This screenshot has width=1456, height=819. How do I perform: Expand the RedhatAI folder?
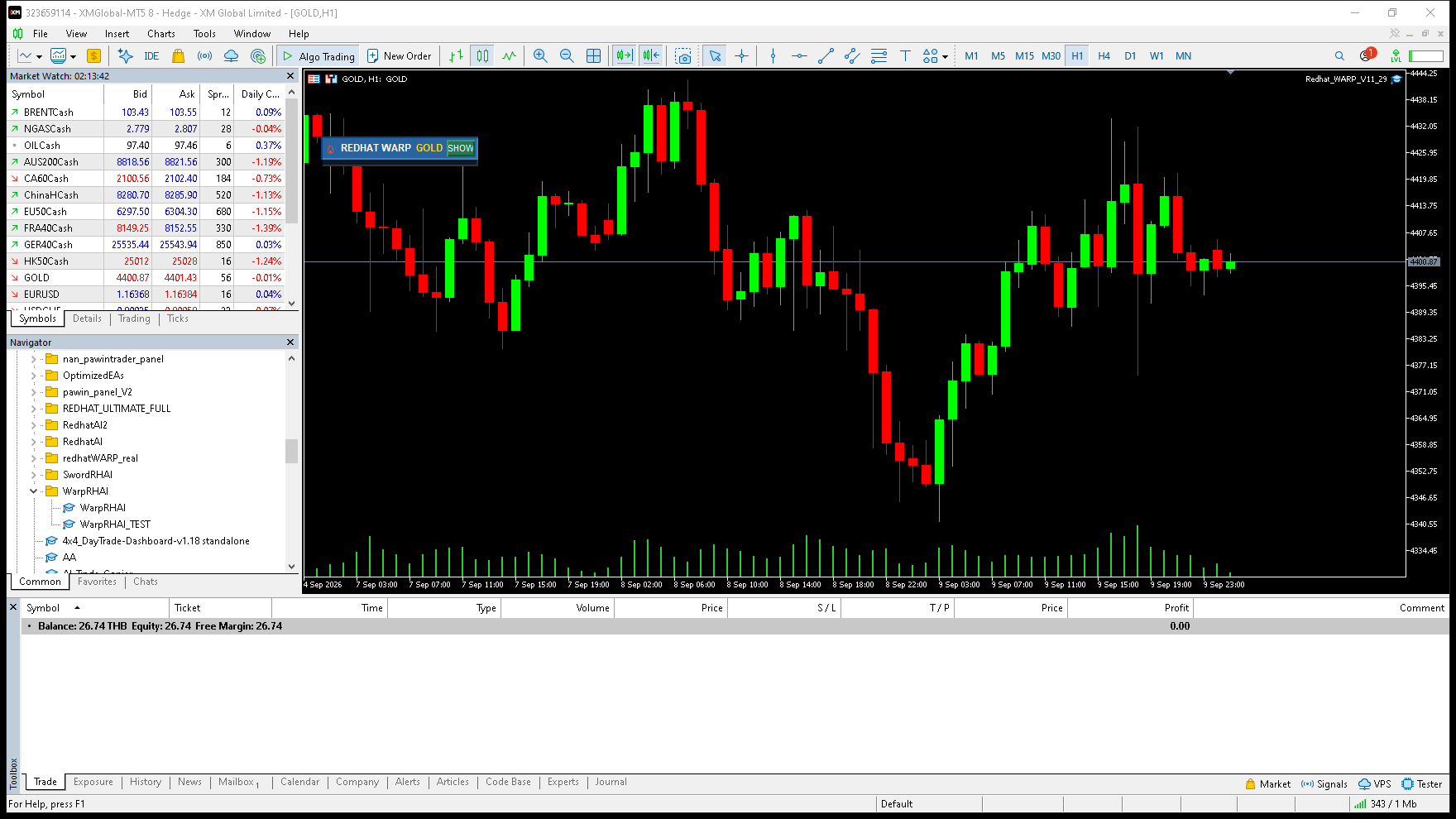coord(34,442)
